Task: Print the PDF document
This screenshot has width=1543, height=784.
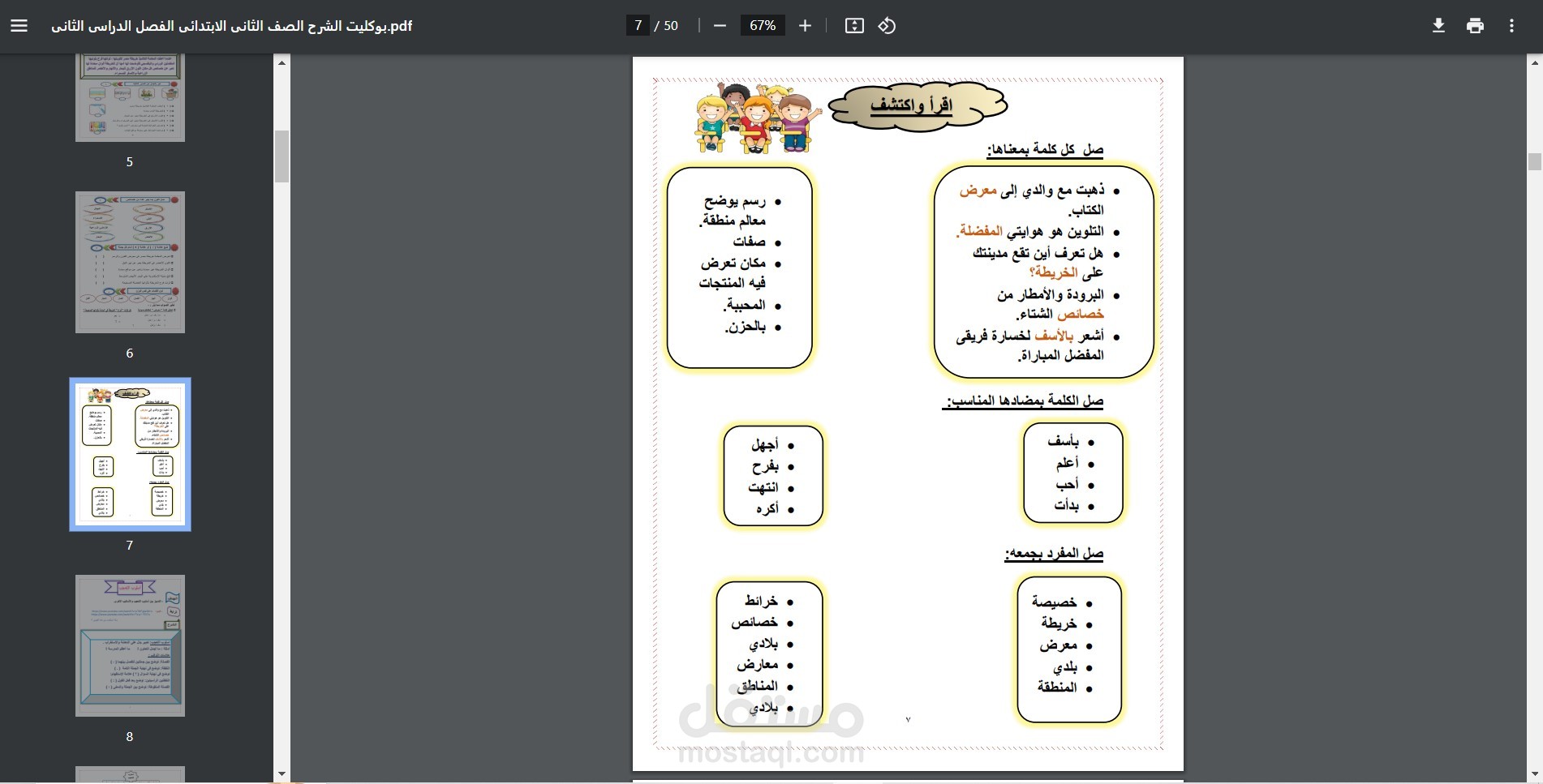Action: tap(1475, 26)
